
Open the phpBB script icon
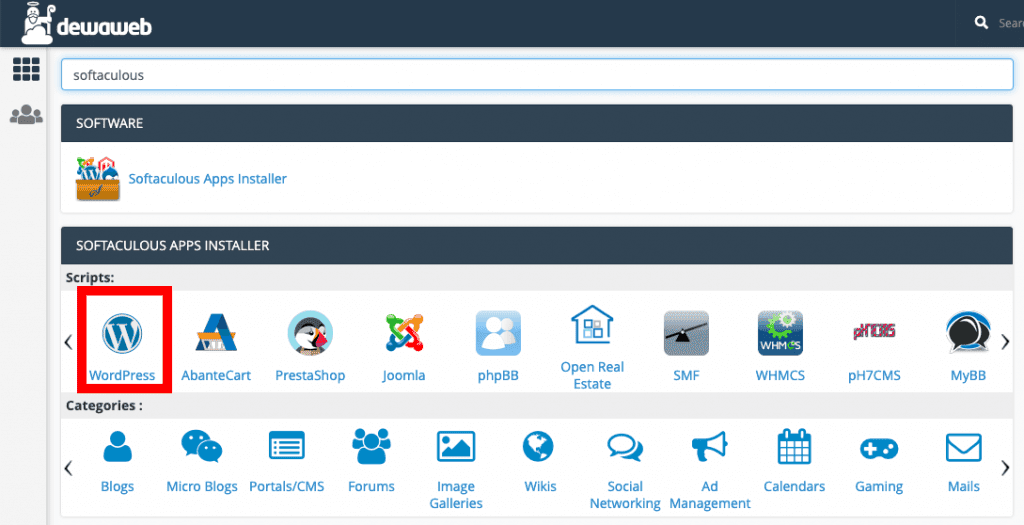coord(498,333)
